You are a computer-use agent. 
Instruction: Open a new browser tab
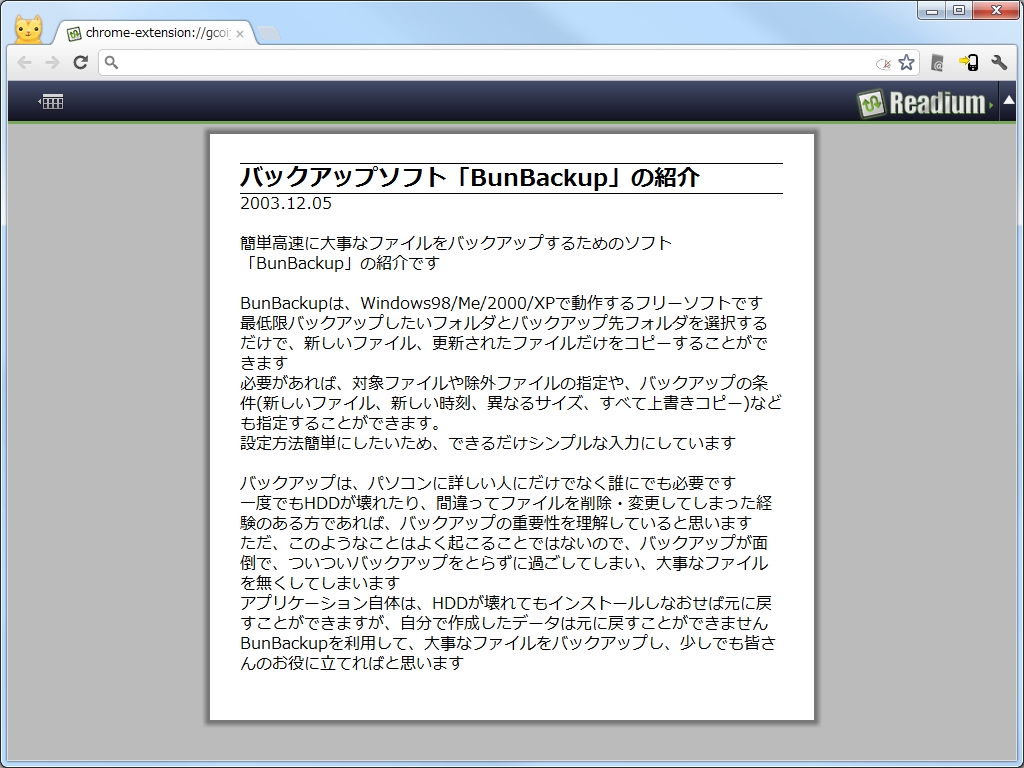[x=268, y=31]
